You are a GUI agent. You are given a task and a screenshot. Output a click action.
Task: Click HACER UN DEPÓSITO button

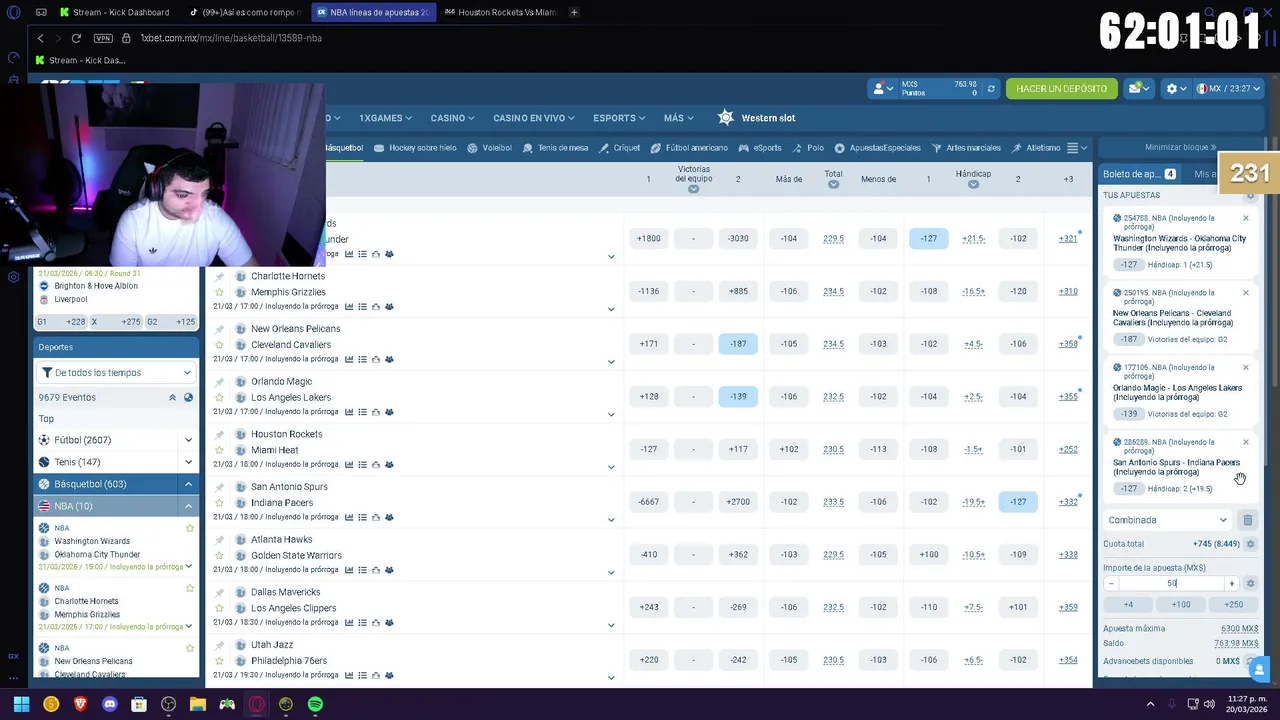click(1061, 88)
